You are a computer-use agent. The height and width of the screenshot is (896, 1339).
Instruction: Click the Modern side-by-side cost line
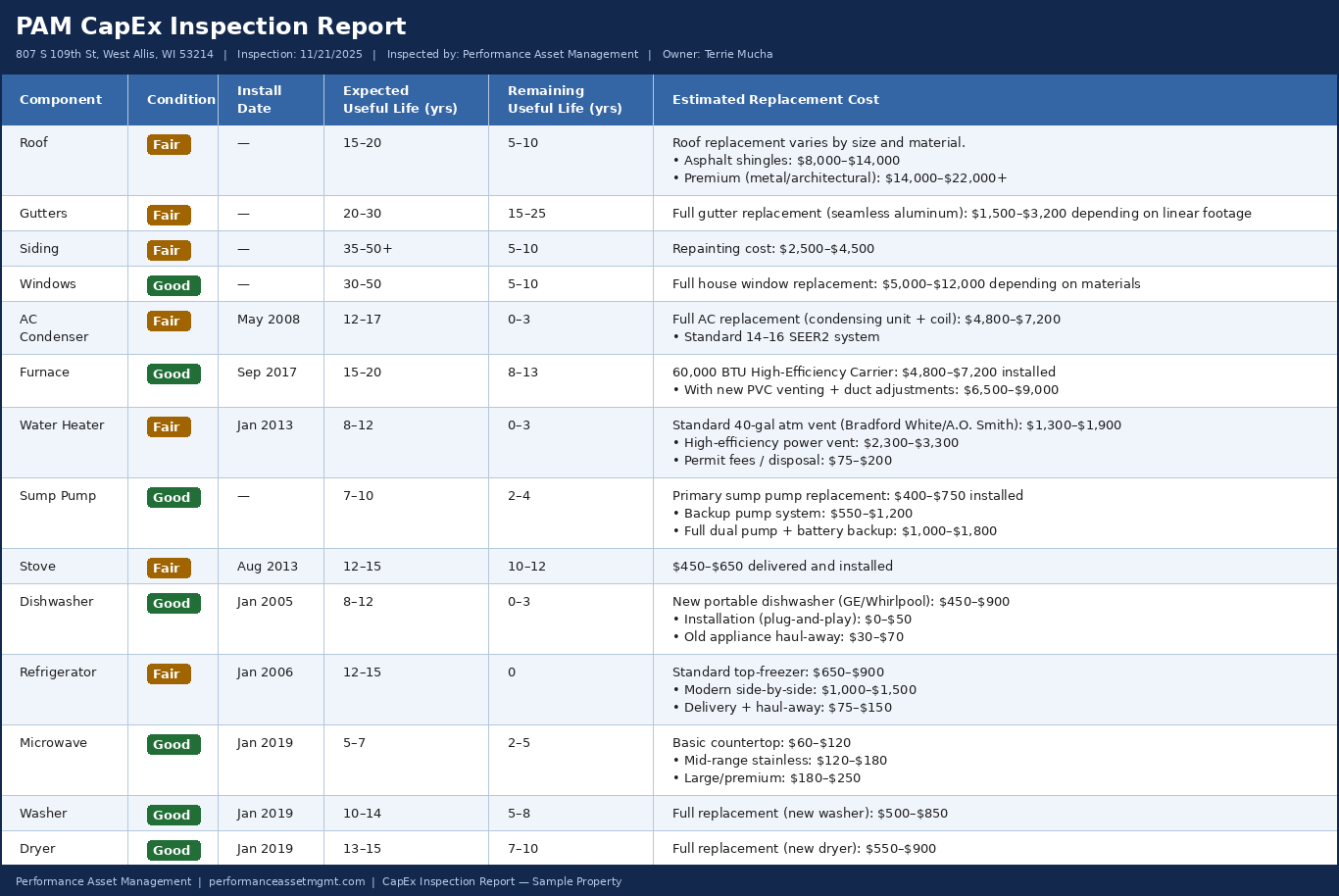click(794, 690)
